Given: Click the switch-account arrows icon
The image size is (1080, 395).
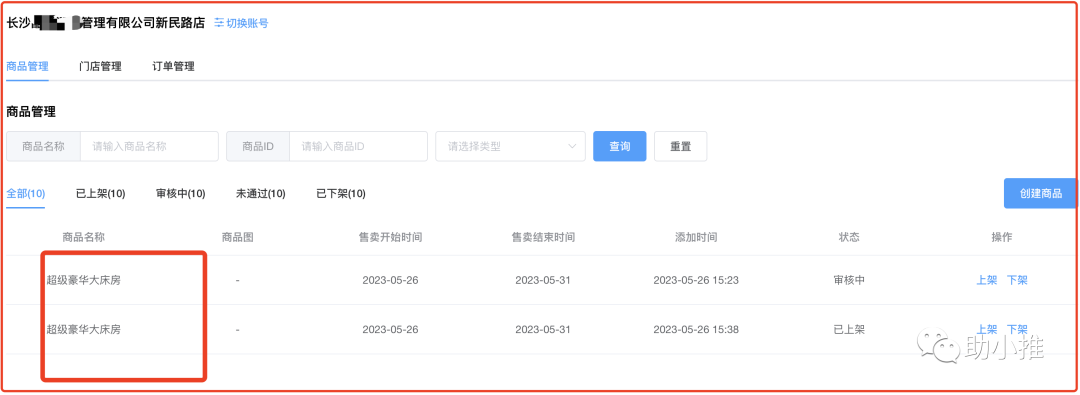Looking at the screenshot, I should pos(219,23).
